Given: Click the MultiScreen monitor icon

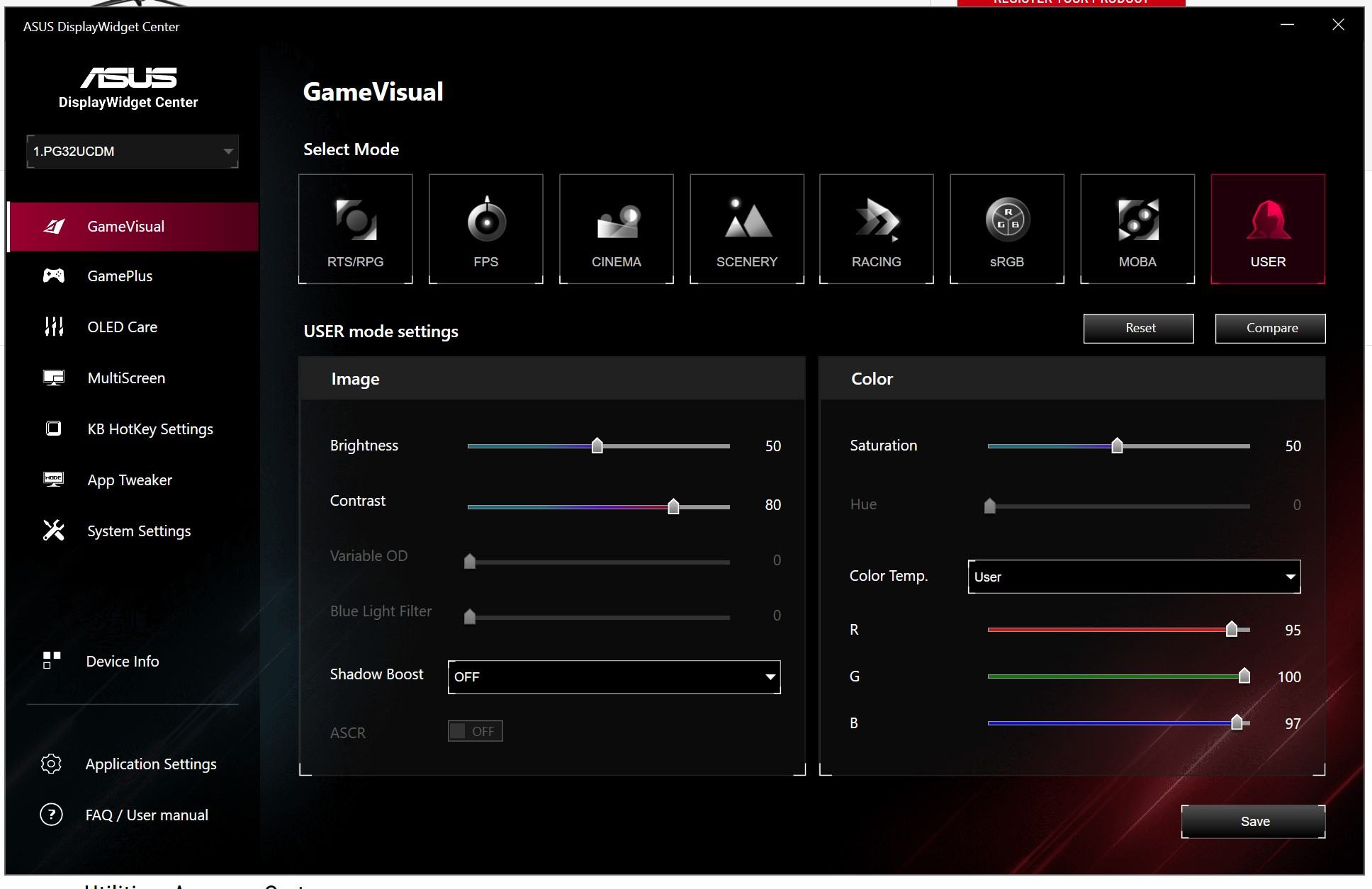Looking at the screenshot, I should pos(54,378).
